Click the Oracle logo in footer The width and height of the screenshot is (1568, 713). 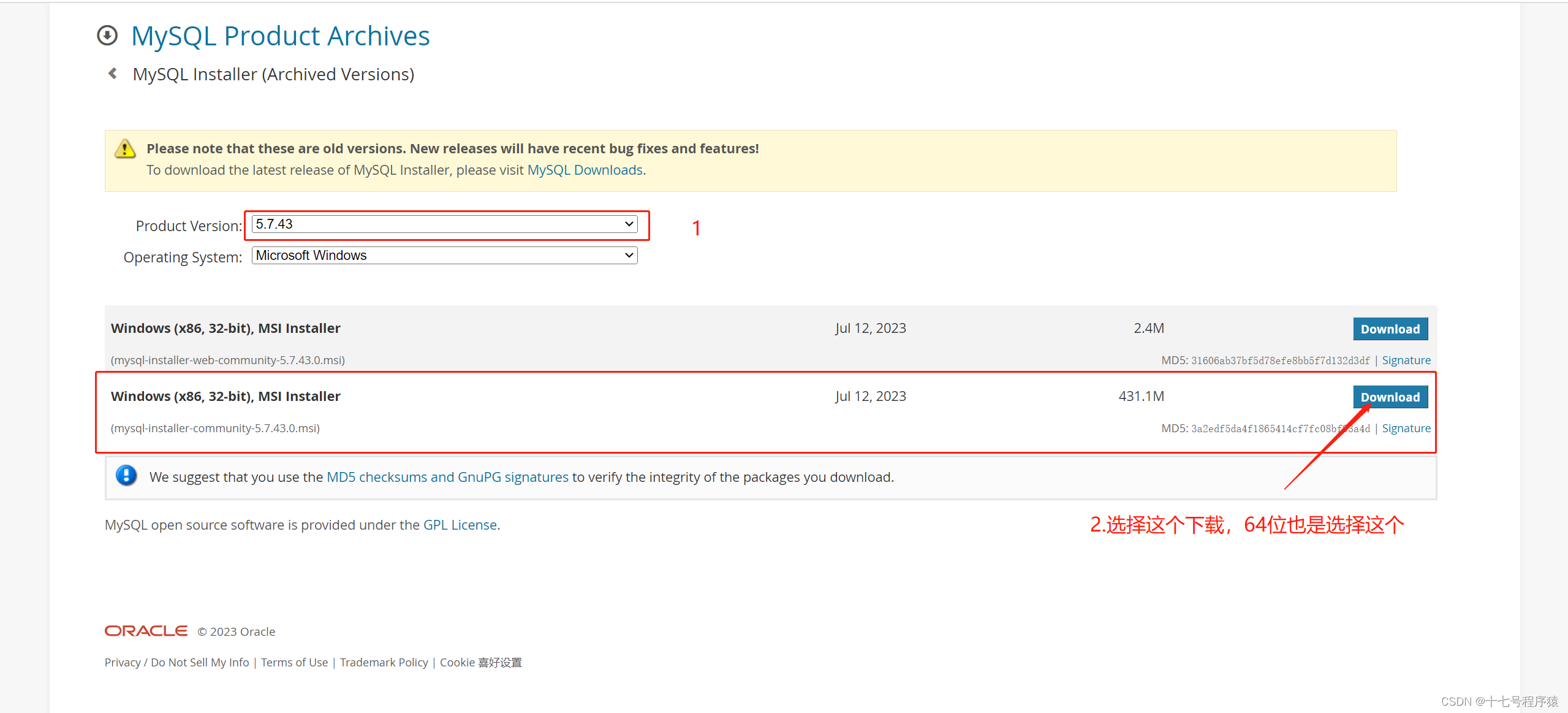click(x=146, y=631)
